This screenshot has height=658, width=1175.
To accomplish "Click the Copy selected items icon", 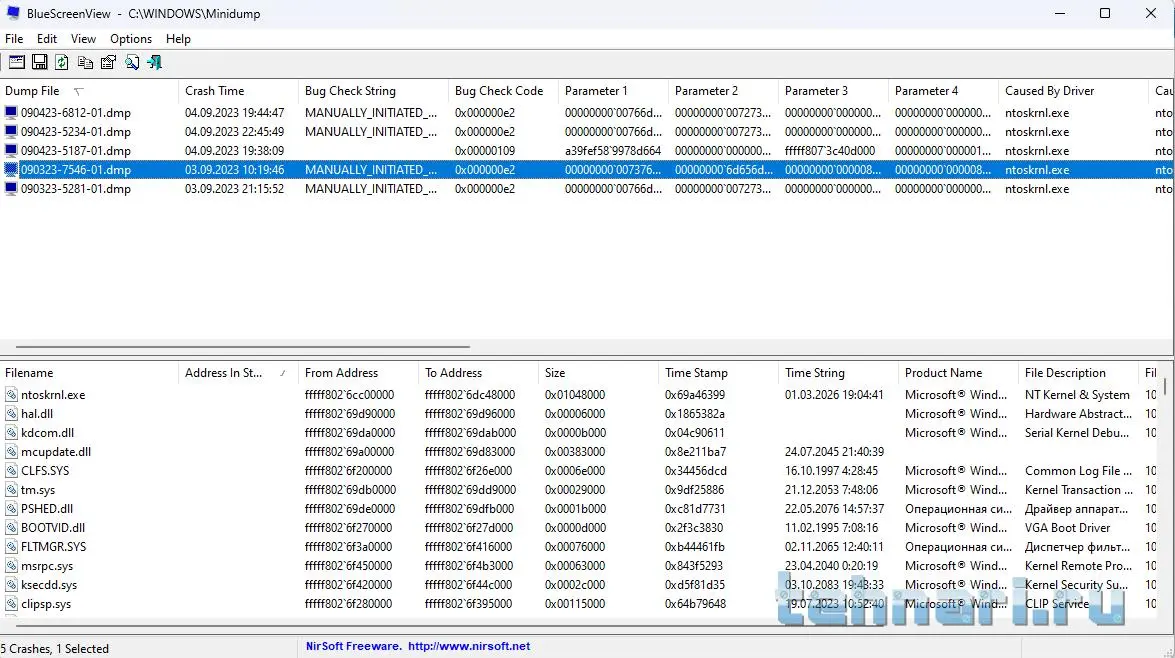I will coord(85,62).
